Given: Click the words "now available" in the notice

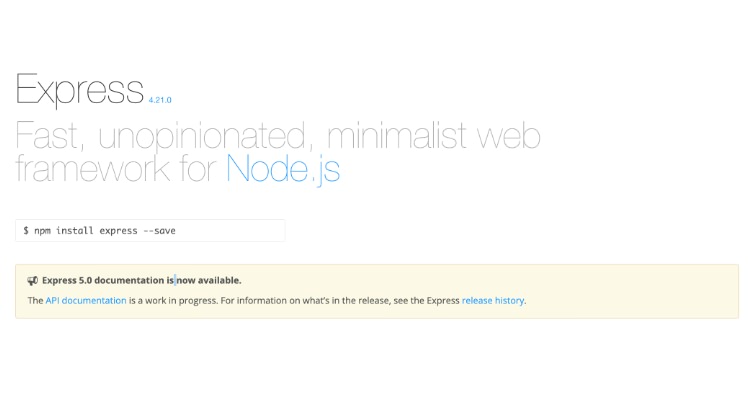Looking at the screenshot, I should click(209, 281).
